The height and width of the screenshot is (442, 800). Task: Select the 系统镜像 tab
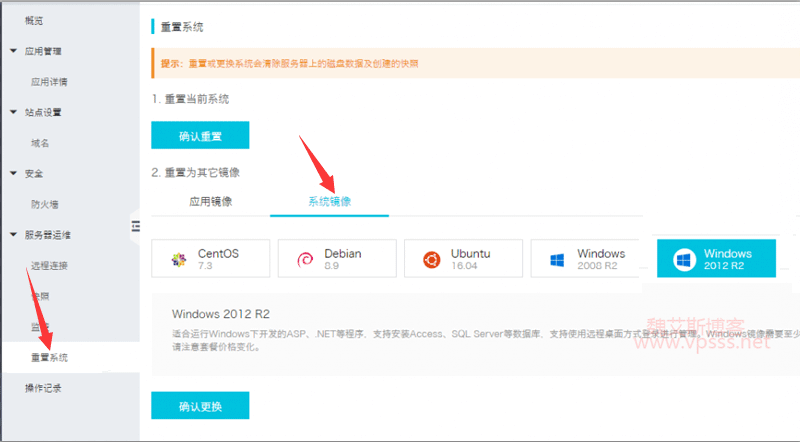329,201
